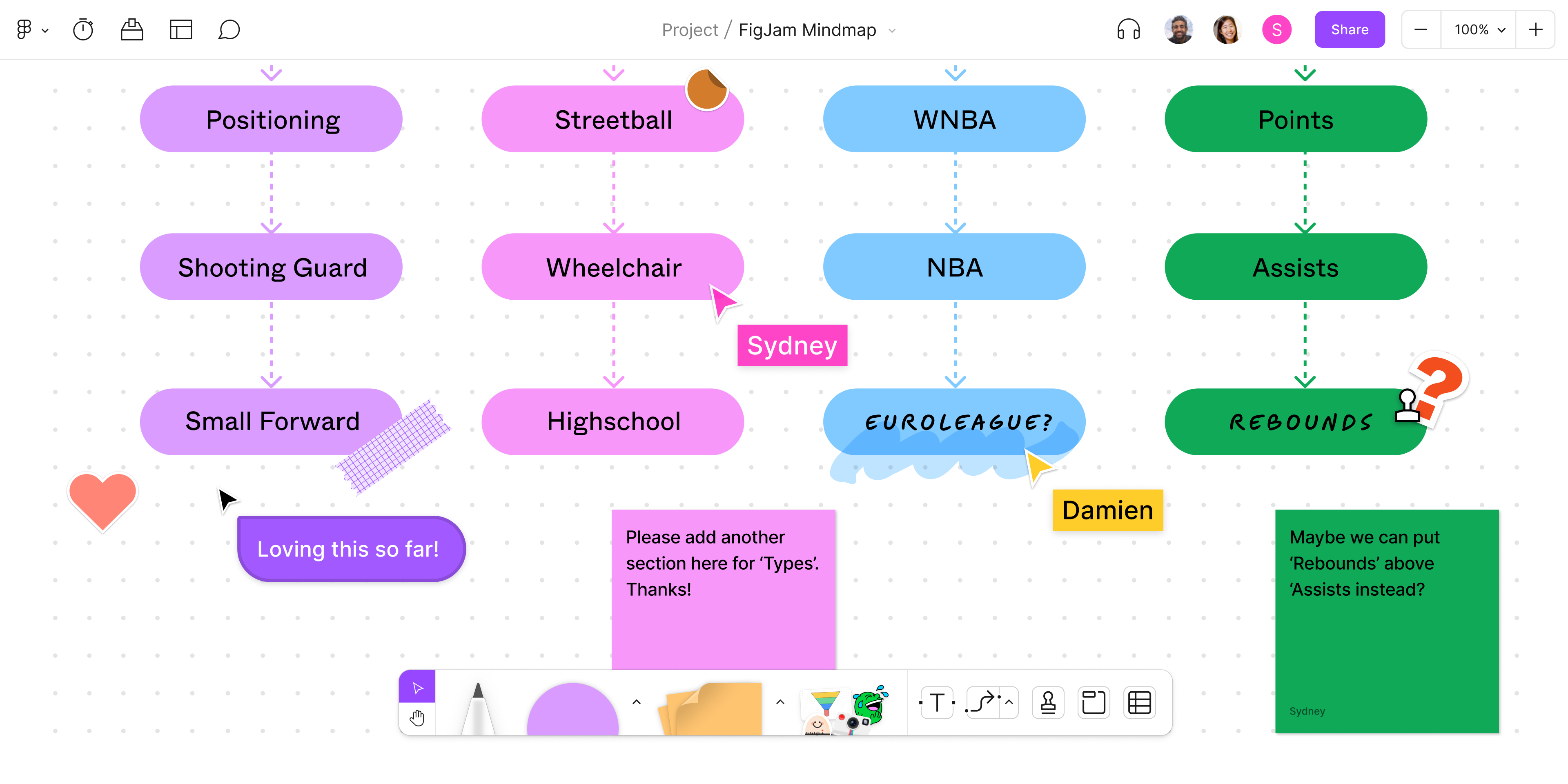
Task: Start audio with the headphones icon
Action: tap(1128, 30)
